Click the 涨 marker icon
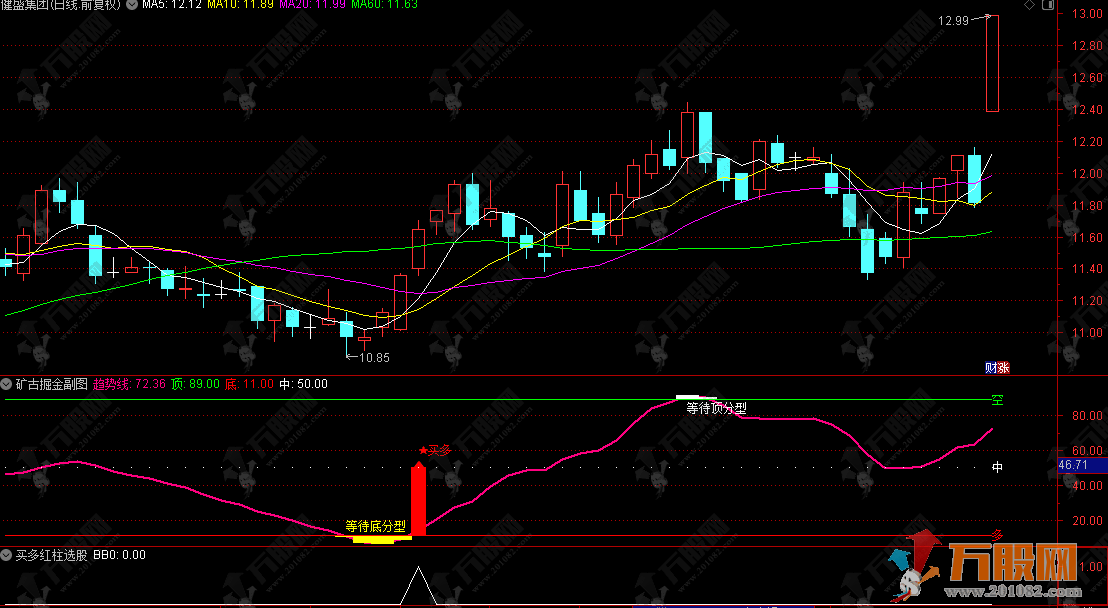Viewport: 1108px width, 608px height. click(1003, 367)
